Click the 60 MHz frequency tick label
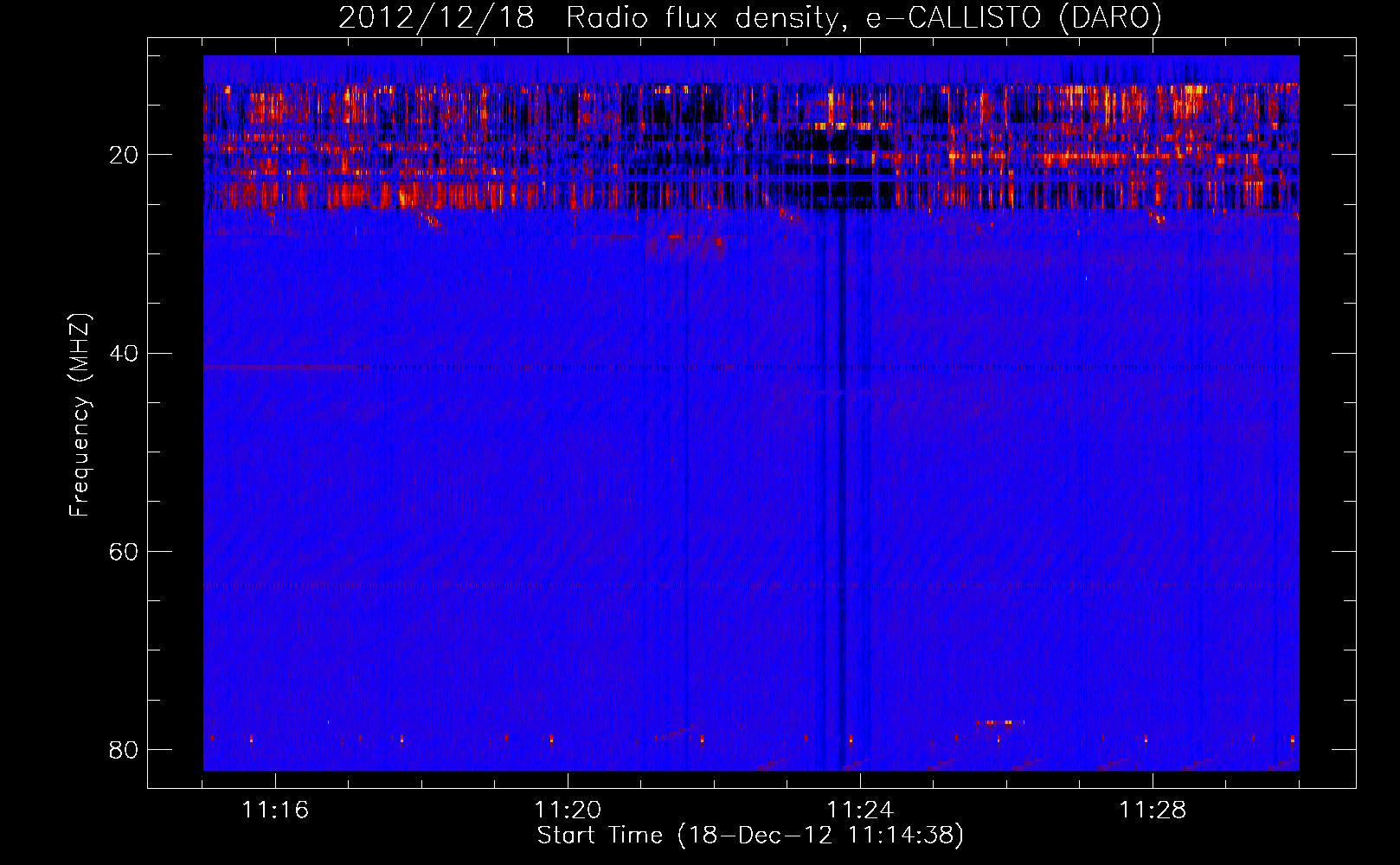This screenshot has height=865, width=1400. point(124,551)
